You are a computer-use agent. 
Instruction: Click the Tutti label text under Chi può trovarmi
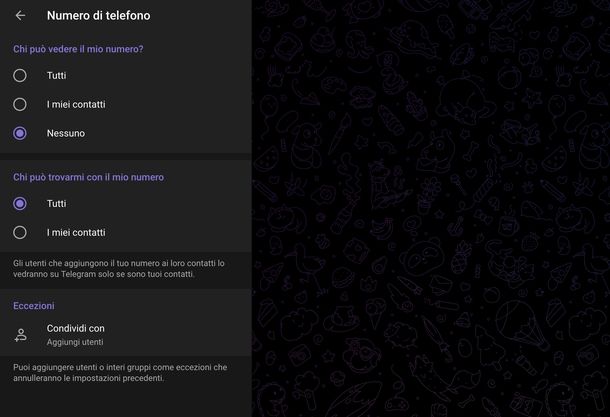coord(57,203)
